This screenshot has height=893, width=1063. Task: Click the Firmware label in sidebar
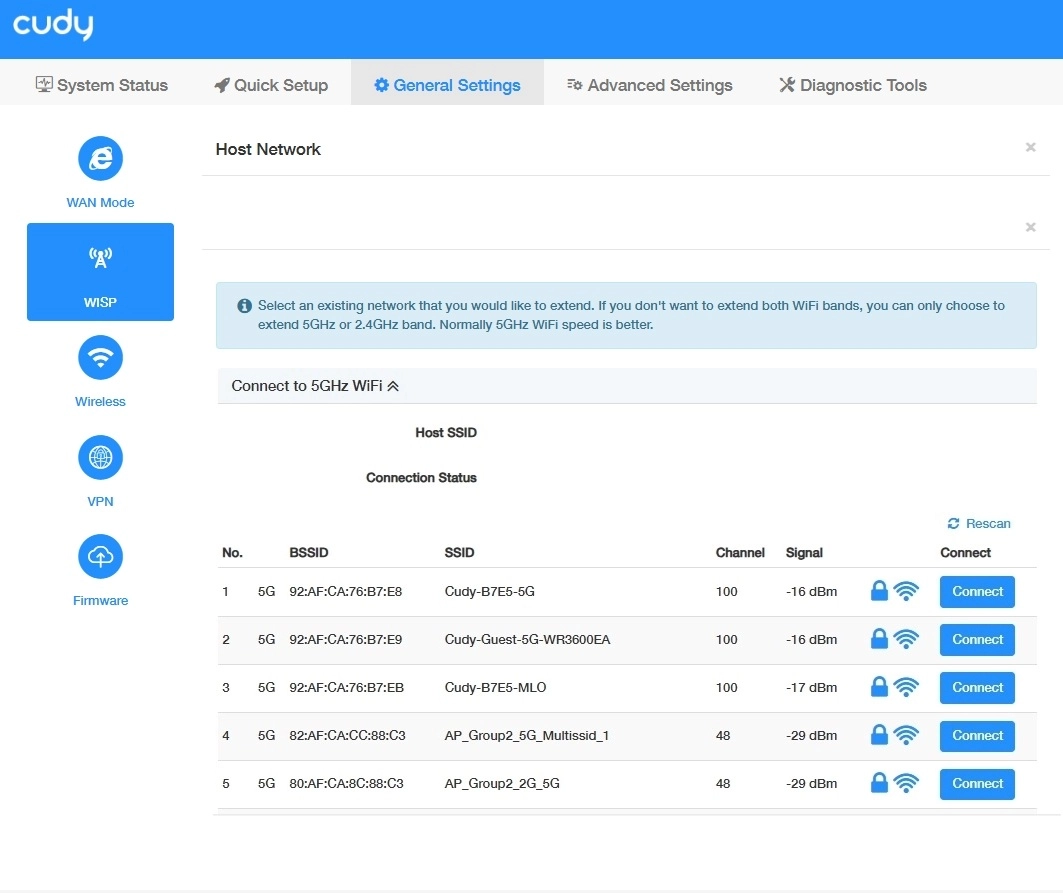pyautogui.click(x=100, y=601)
